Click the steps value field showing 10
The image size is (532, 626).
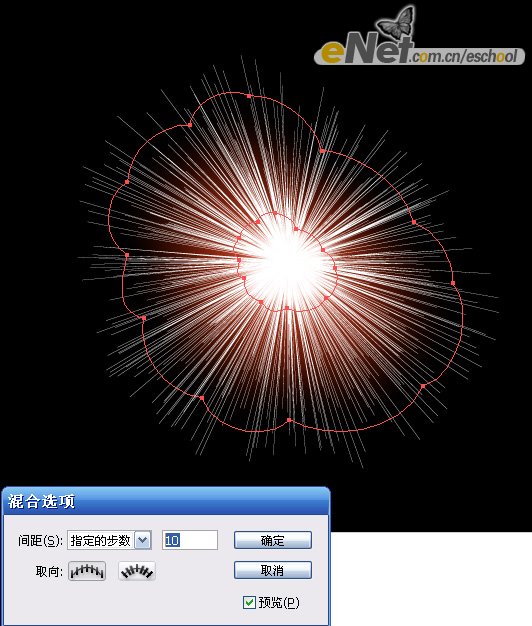tap(190, 540)
